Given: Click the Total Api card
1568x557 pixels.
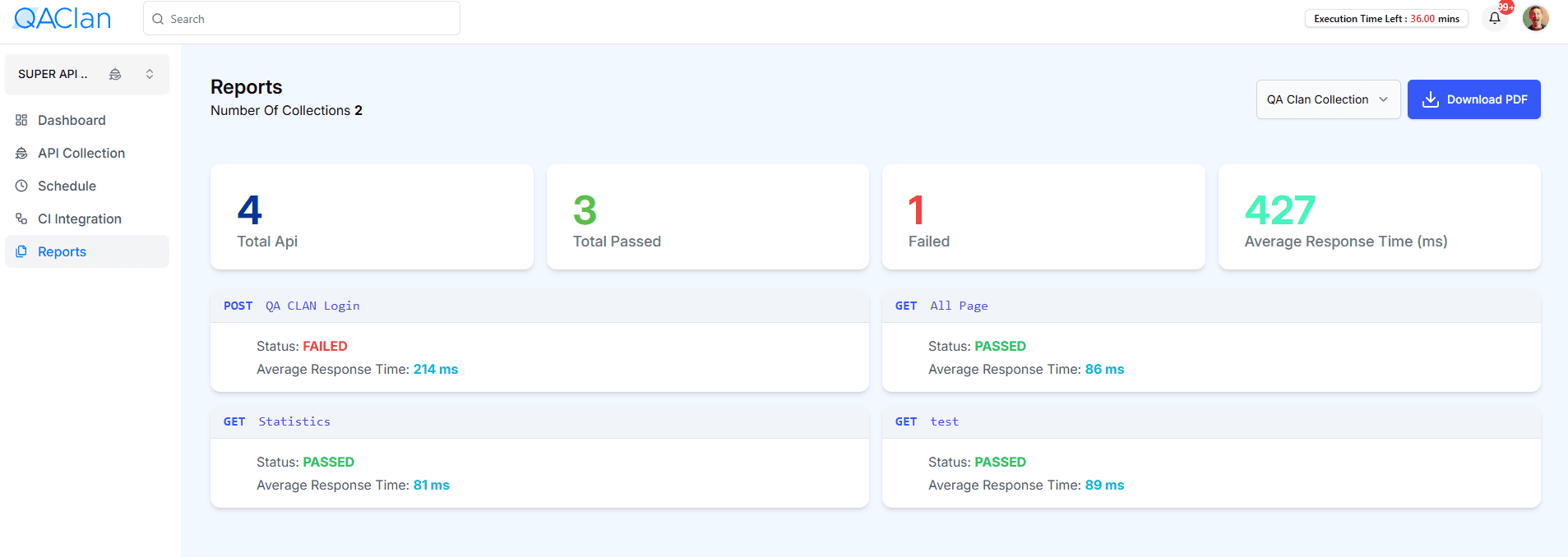Looking at the screenshot, I should [x=372, y=217].
